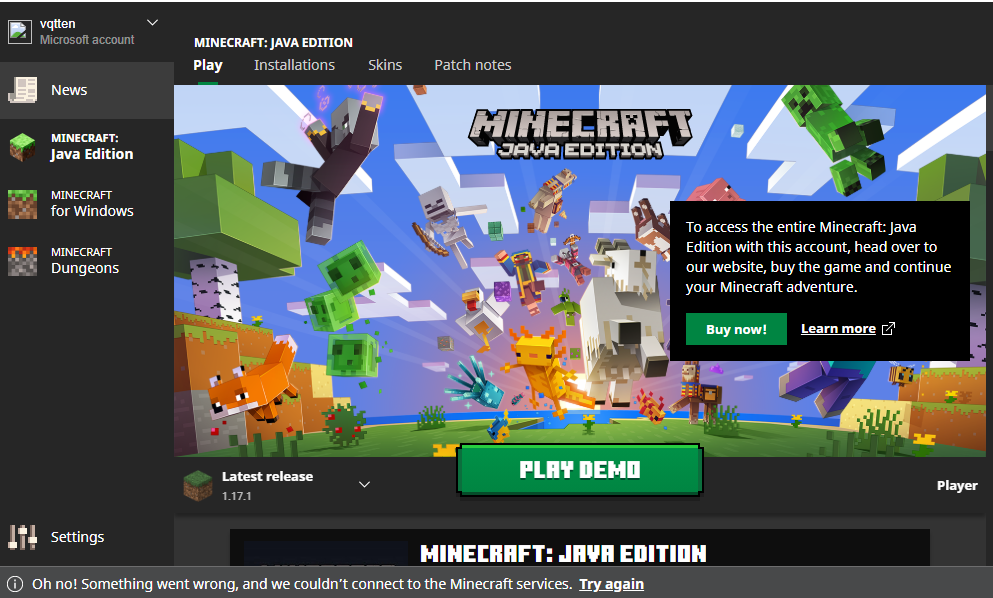Open the Settings label in the sidebar
Image resolution: width=993 pixels, height=598 pixels.
(77, 537)
